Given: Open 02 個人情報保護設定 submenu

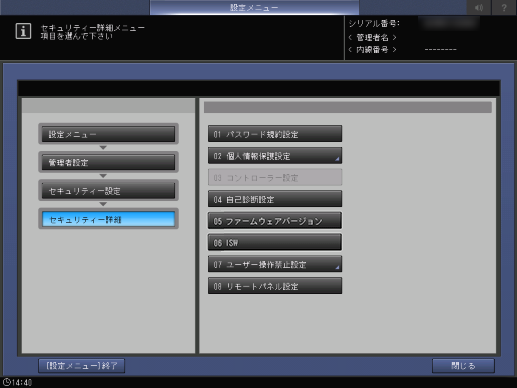Looking at the screenshot, I should (x=275, y=156).
